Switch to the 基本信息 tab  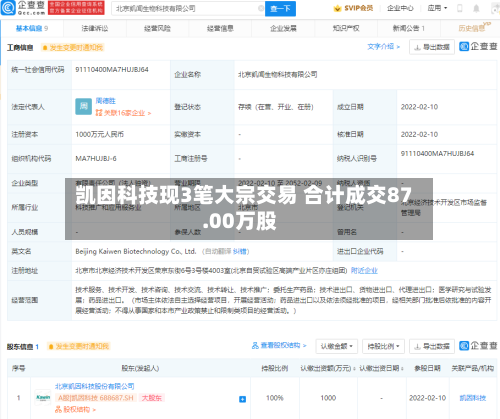(32, 28)
